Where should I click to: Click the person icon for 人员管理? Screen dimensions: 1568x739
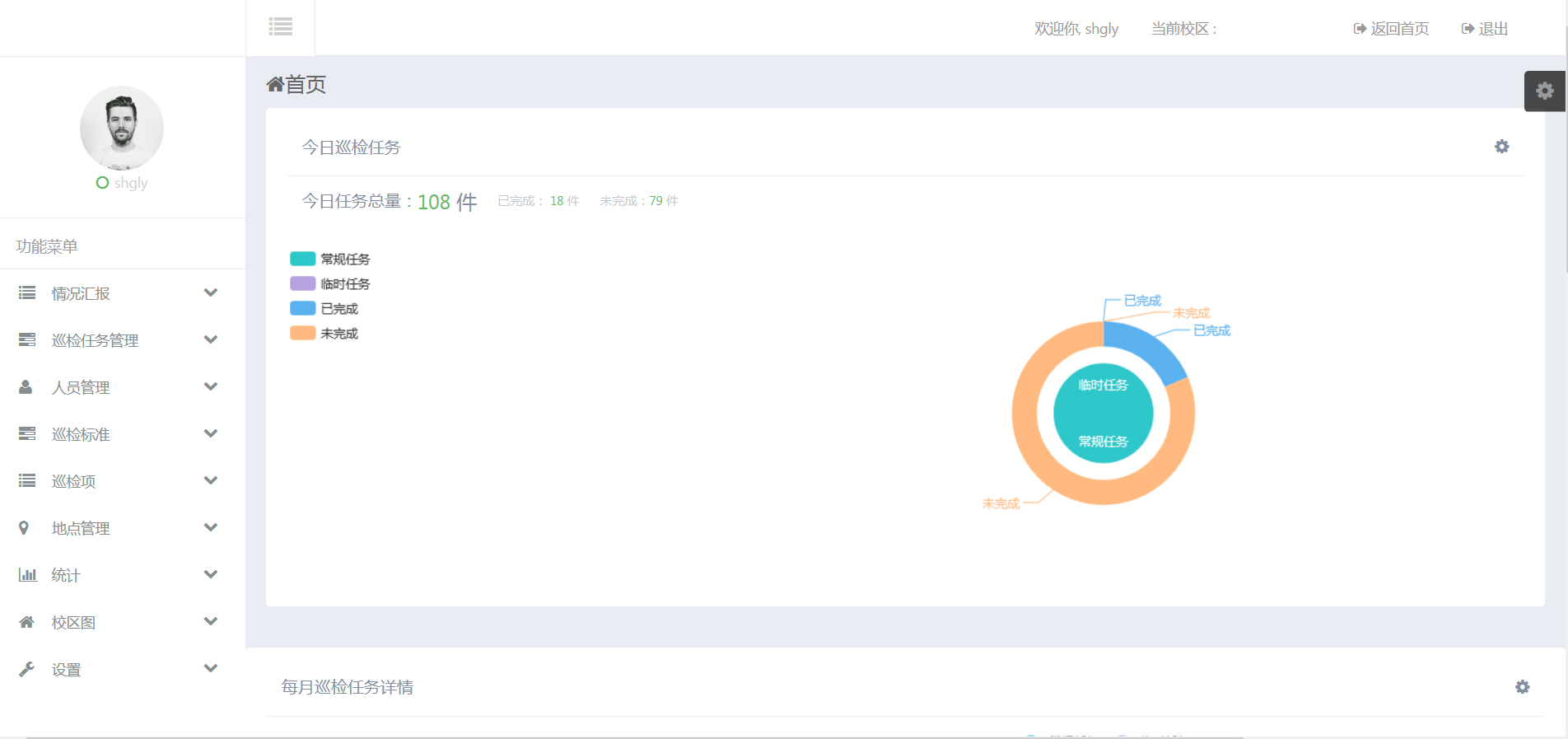[26, 387]
